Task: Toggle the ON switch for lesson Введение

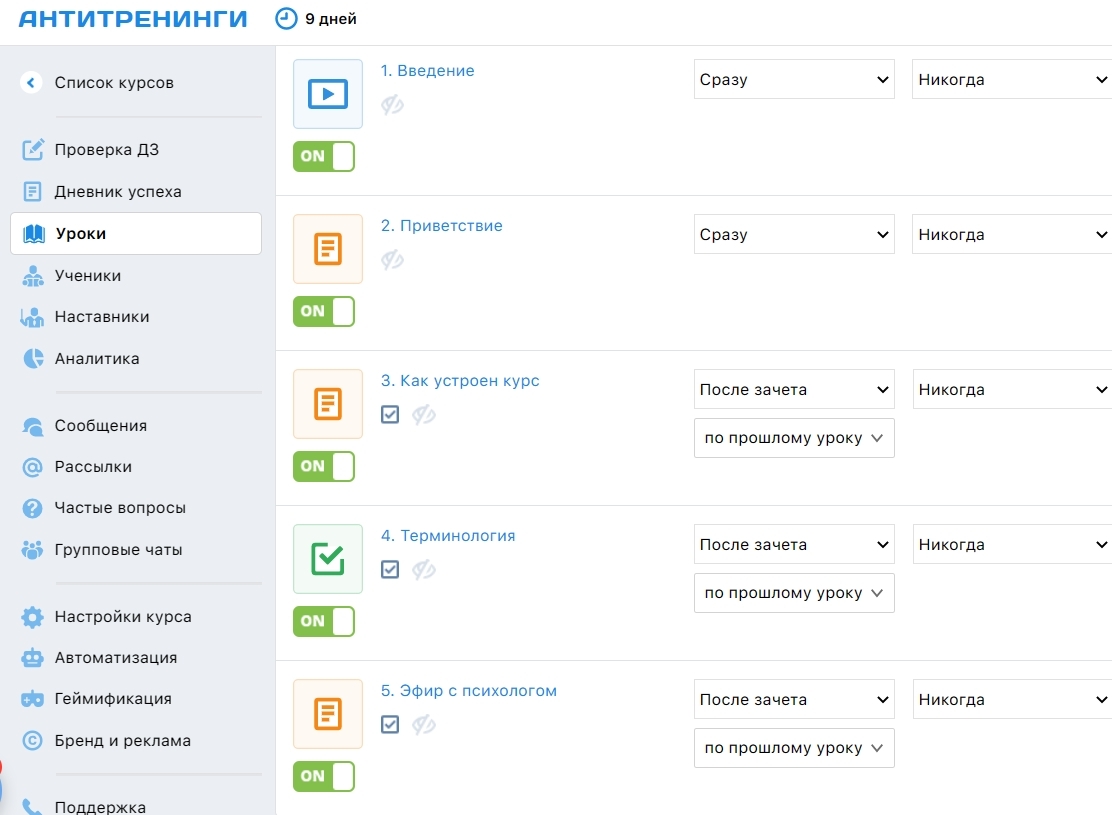Action: (324, 157)
